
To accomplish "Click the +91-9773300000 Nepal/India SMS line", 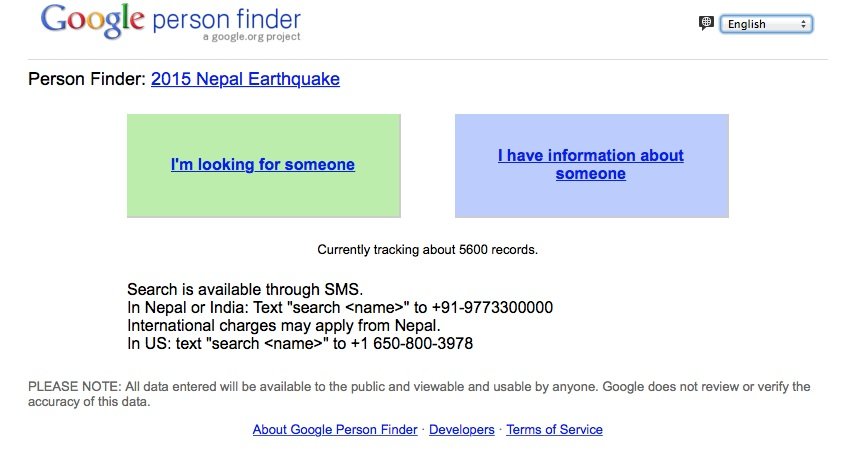I will tap(340, 308).
